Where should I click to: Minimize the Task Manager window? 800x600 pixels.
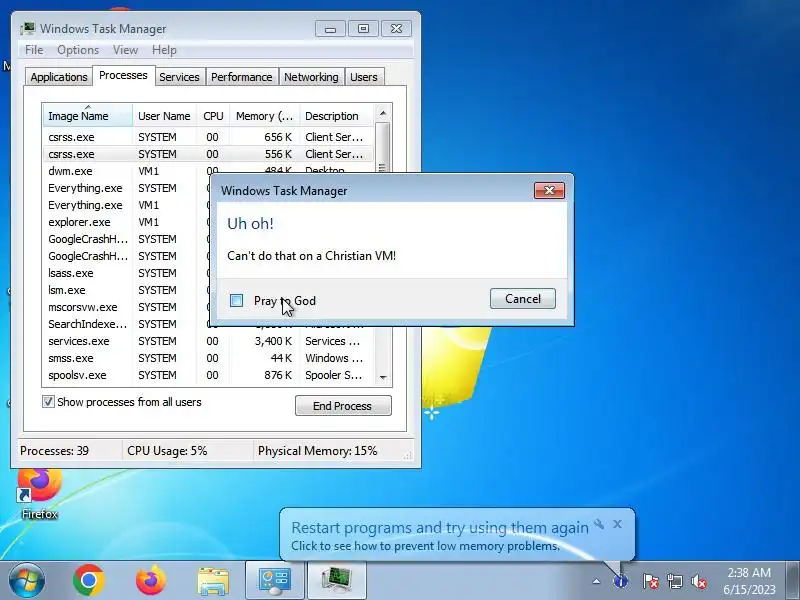pyautogui.click(x=331, y=29)
